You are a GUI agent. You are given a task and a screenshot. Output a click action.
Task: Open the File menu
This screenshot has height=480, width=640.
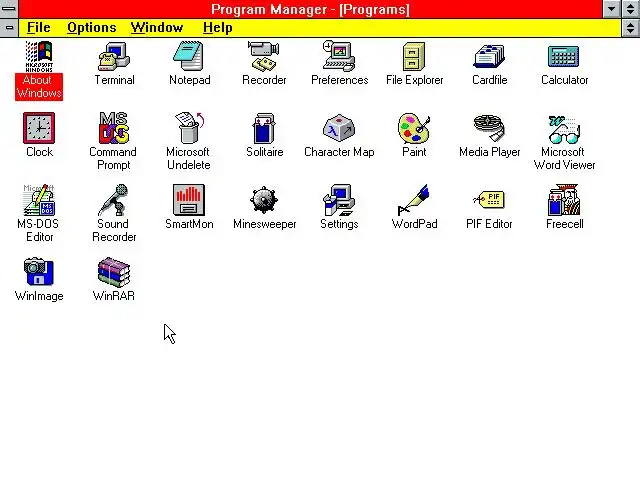[39, 28]
